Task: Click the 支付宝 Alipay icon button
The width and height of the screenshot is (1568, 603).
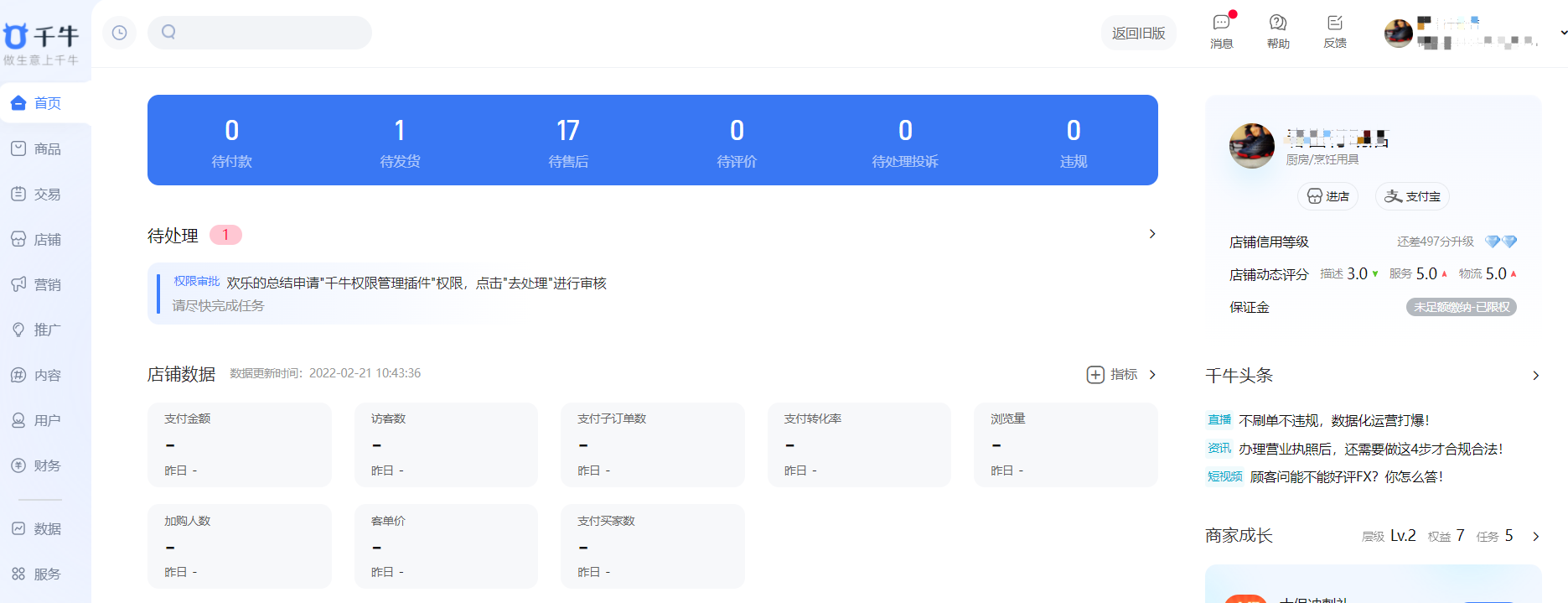Action: (x=1412, y=196)
